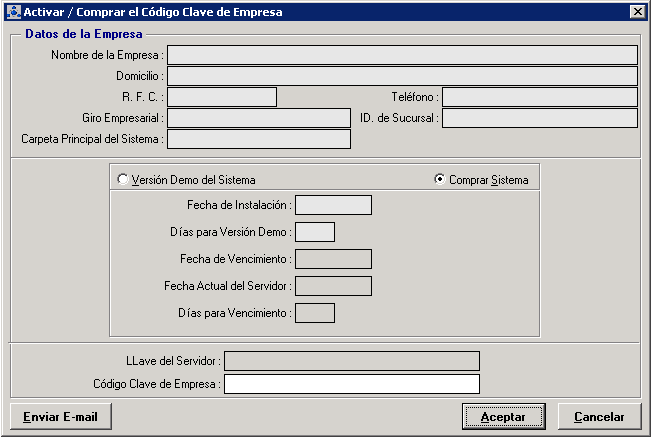
Task: Click Cancelar to dismiss the dialog
Action: (599, 416)
